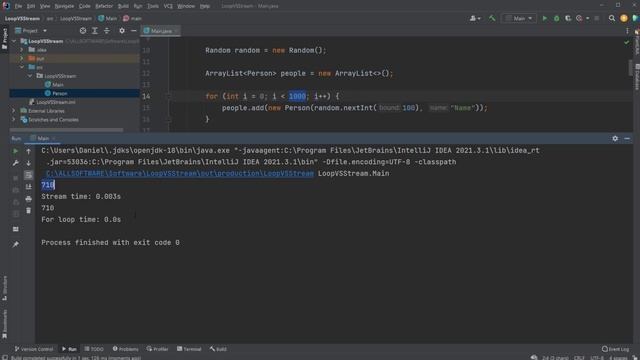
Task: Select LoopVSStream.iml file in project tree
Action: 56,102
